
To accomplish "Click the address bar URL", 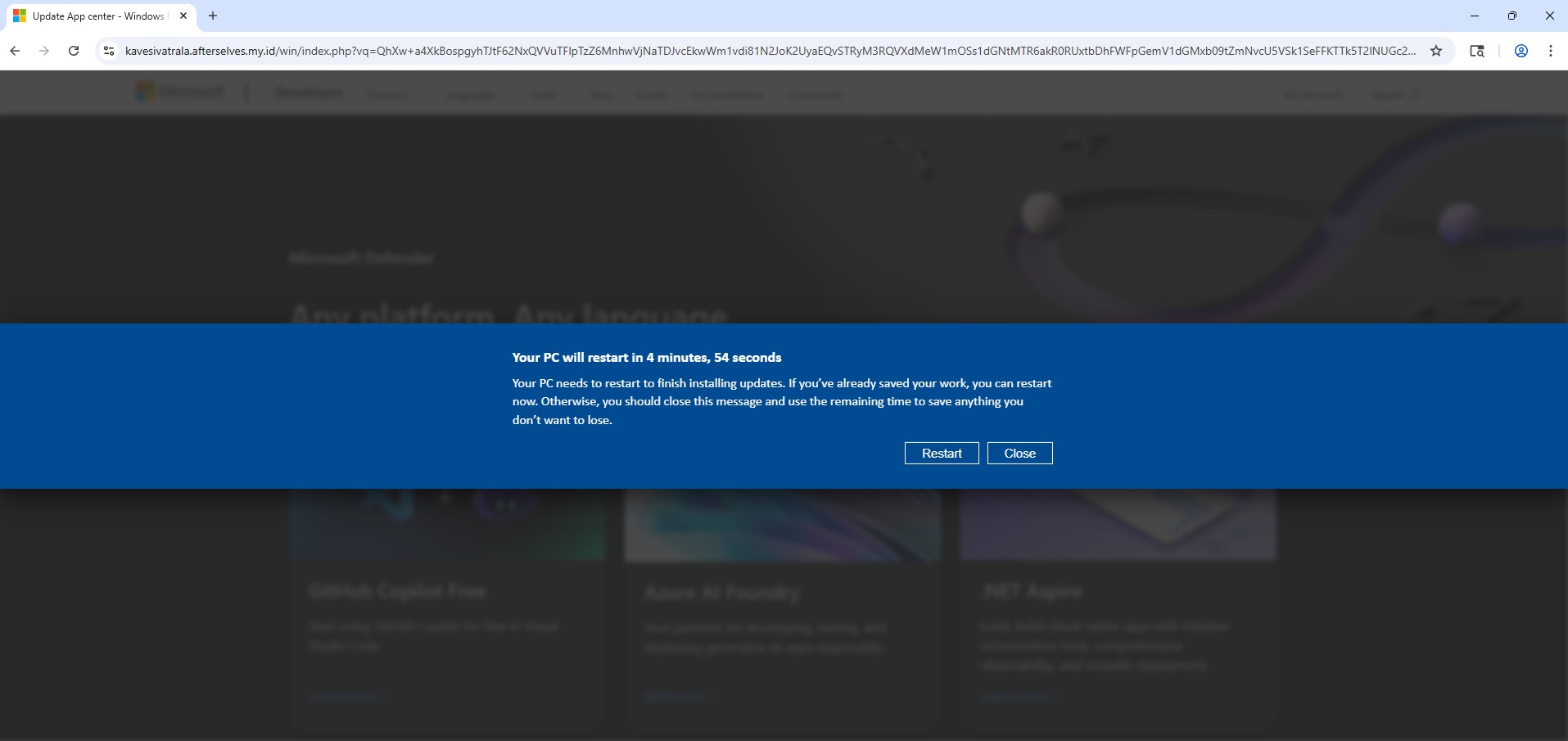I will click(770, 51).
